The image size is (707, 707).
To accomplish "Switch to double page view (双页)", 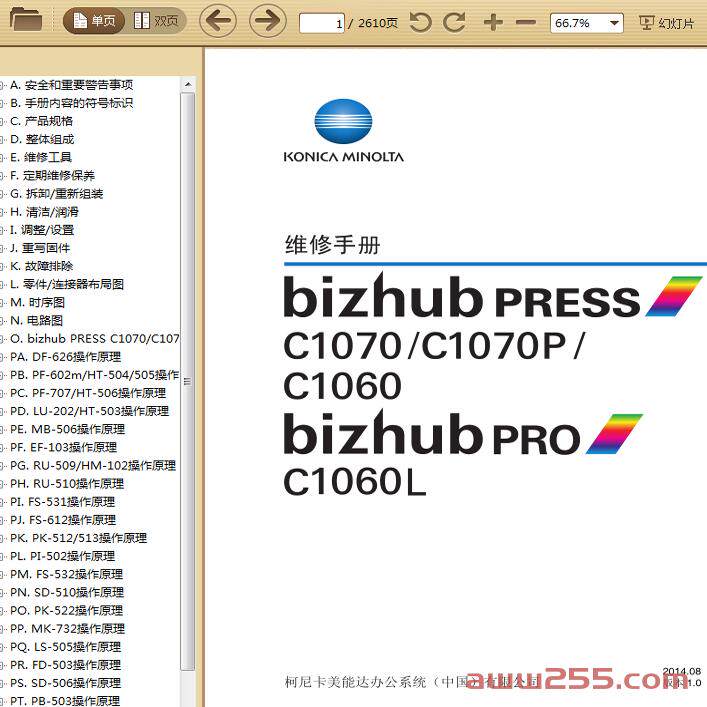I will 156,21.
